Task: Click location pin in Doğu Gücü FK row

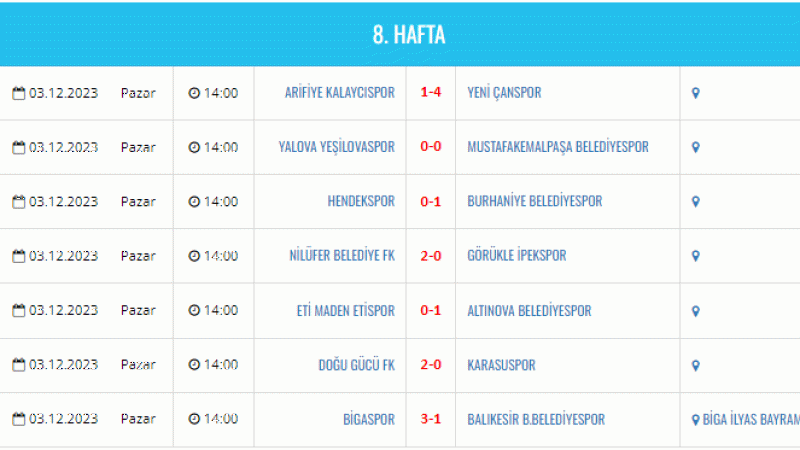Action: [695, 366]
